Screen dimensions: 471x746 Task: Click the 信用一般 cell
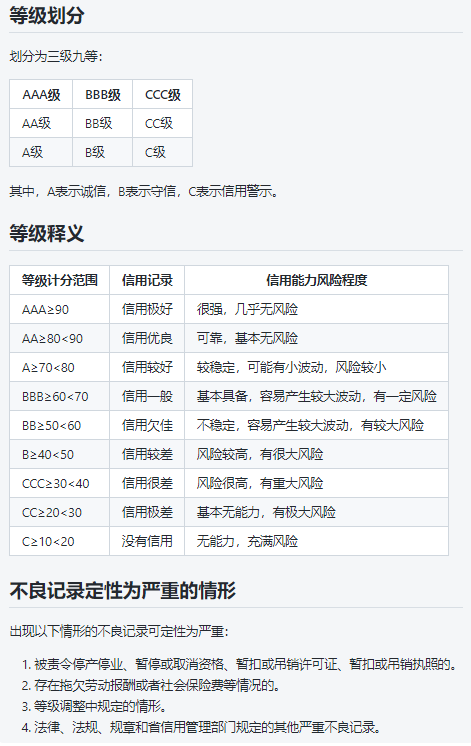147,396
